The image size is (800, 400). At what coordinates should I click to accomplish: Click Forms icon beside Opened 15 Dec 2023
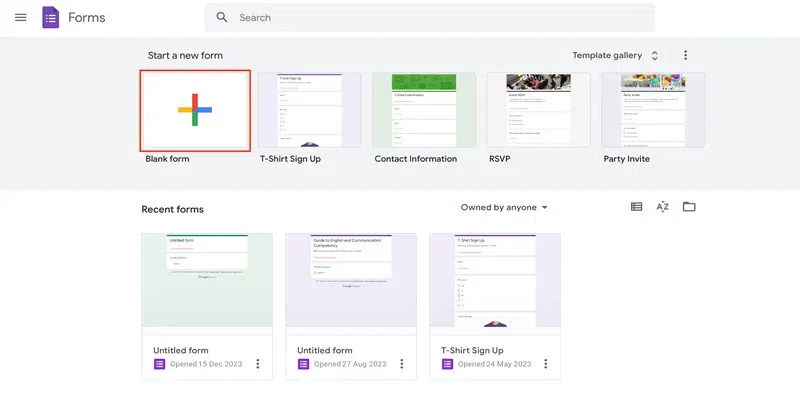pyautogui.click(x=159, y=364)
